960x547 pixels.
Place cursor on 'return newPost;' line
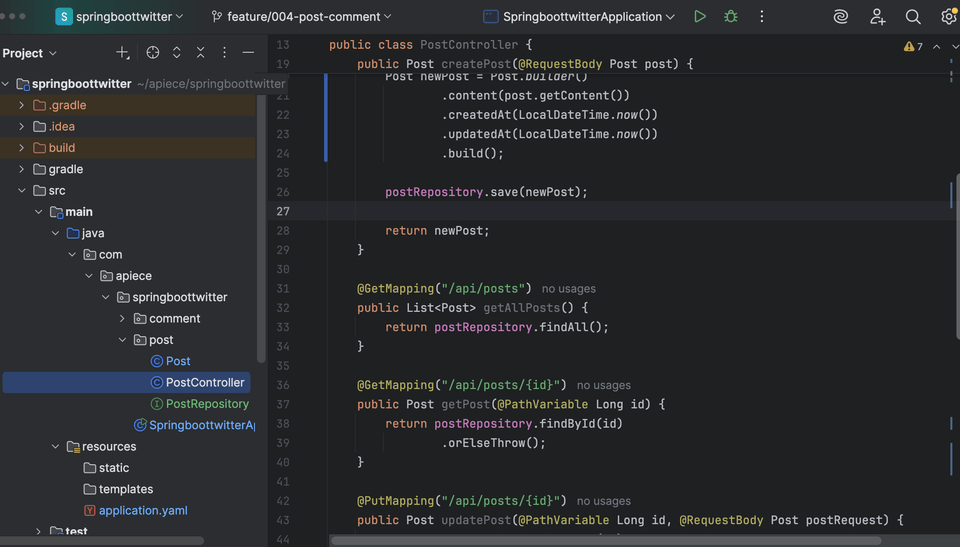(x=437, y=231)
